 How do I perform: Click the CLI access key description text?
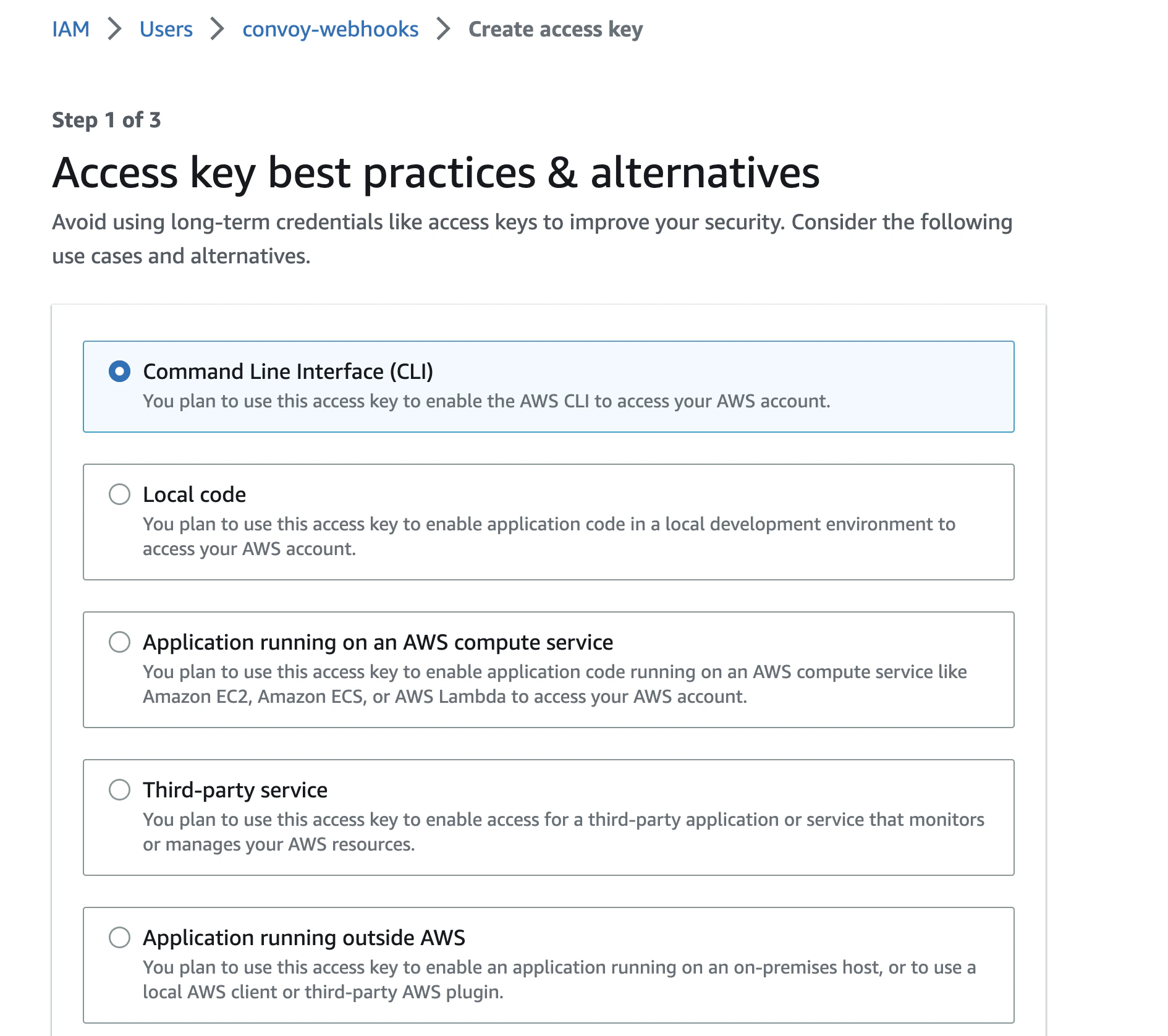pyautogui.click(x=487, y=401)
